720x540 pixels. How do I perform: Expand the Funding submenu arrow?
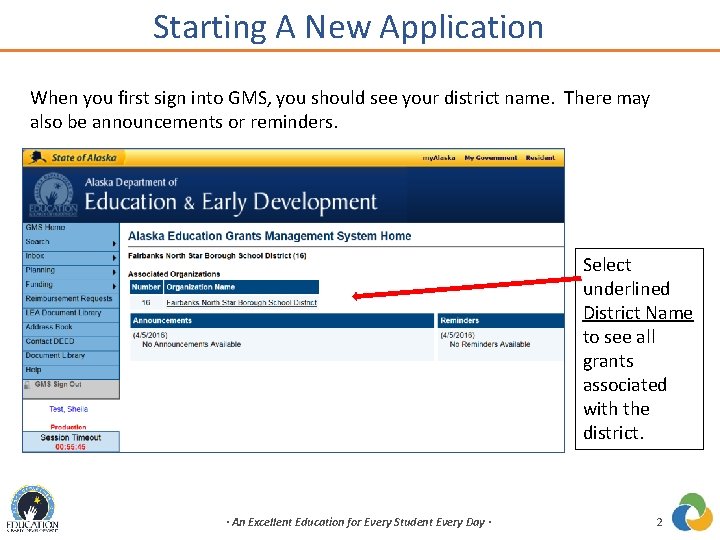pyautogui.click(x=114, y=286)
